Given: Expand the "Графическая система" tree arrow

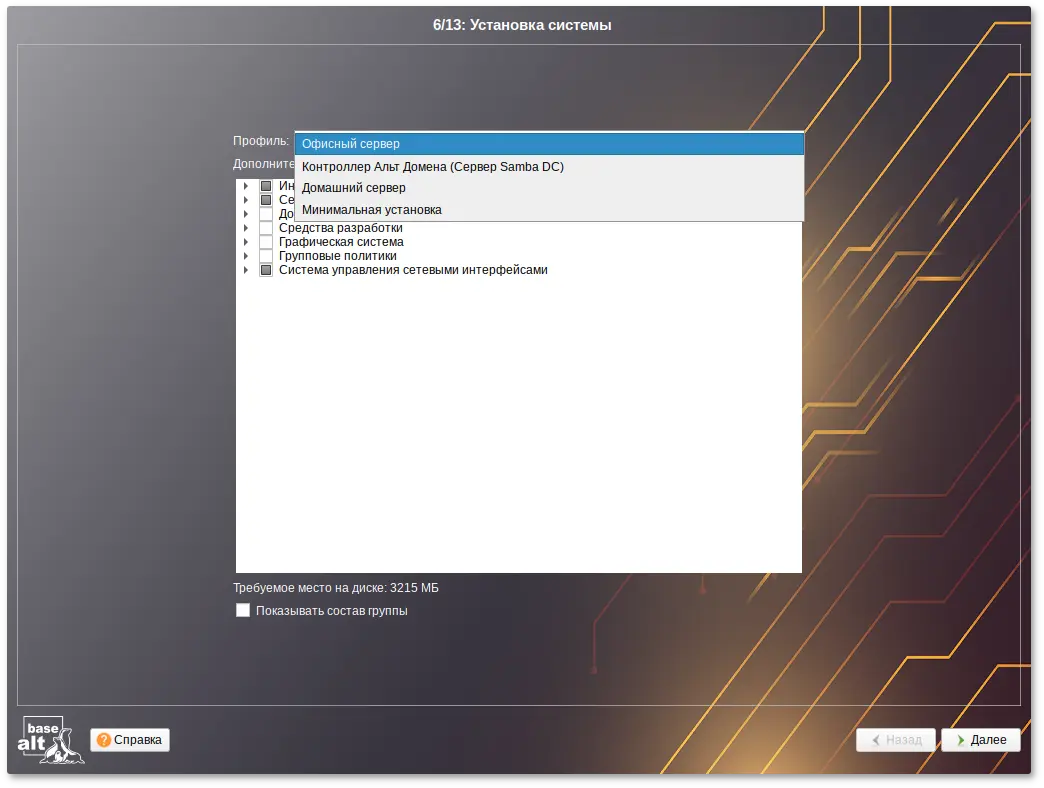Looking at the screenshot, I should (x=246, y=242).
